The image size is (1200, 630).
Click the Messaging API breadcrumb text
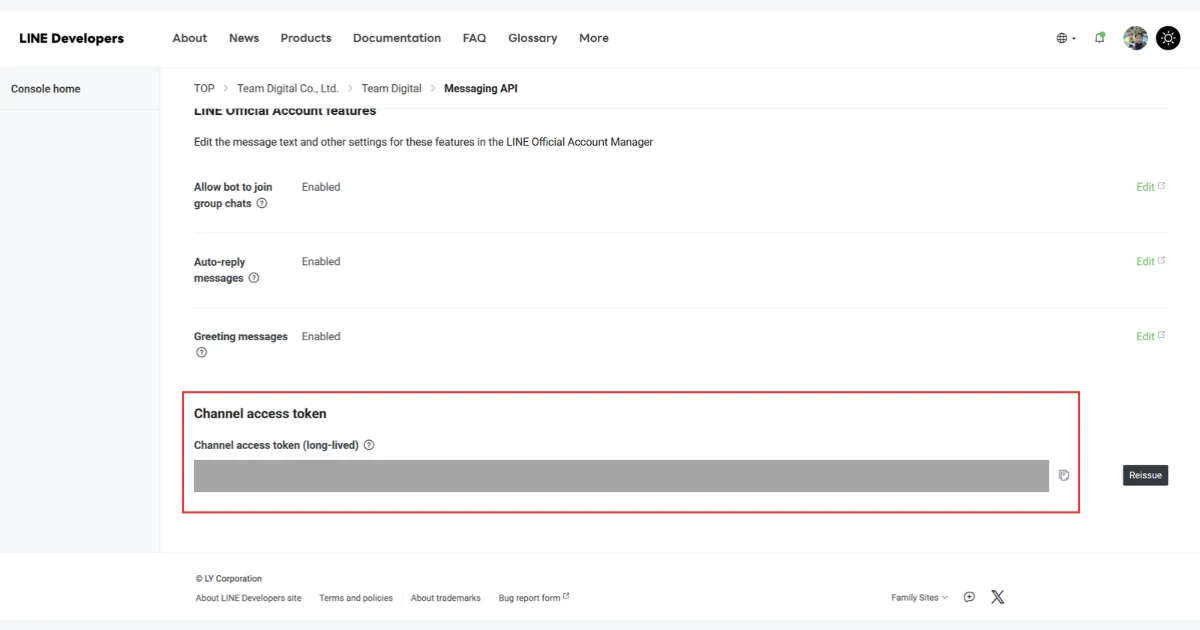click(x=481, y=88)
